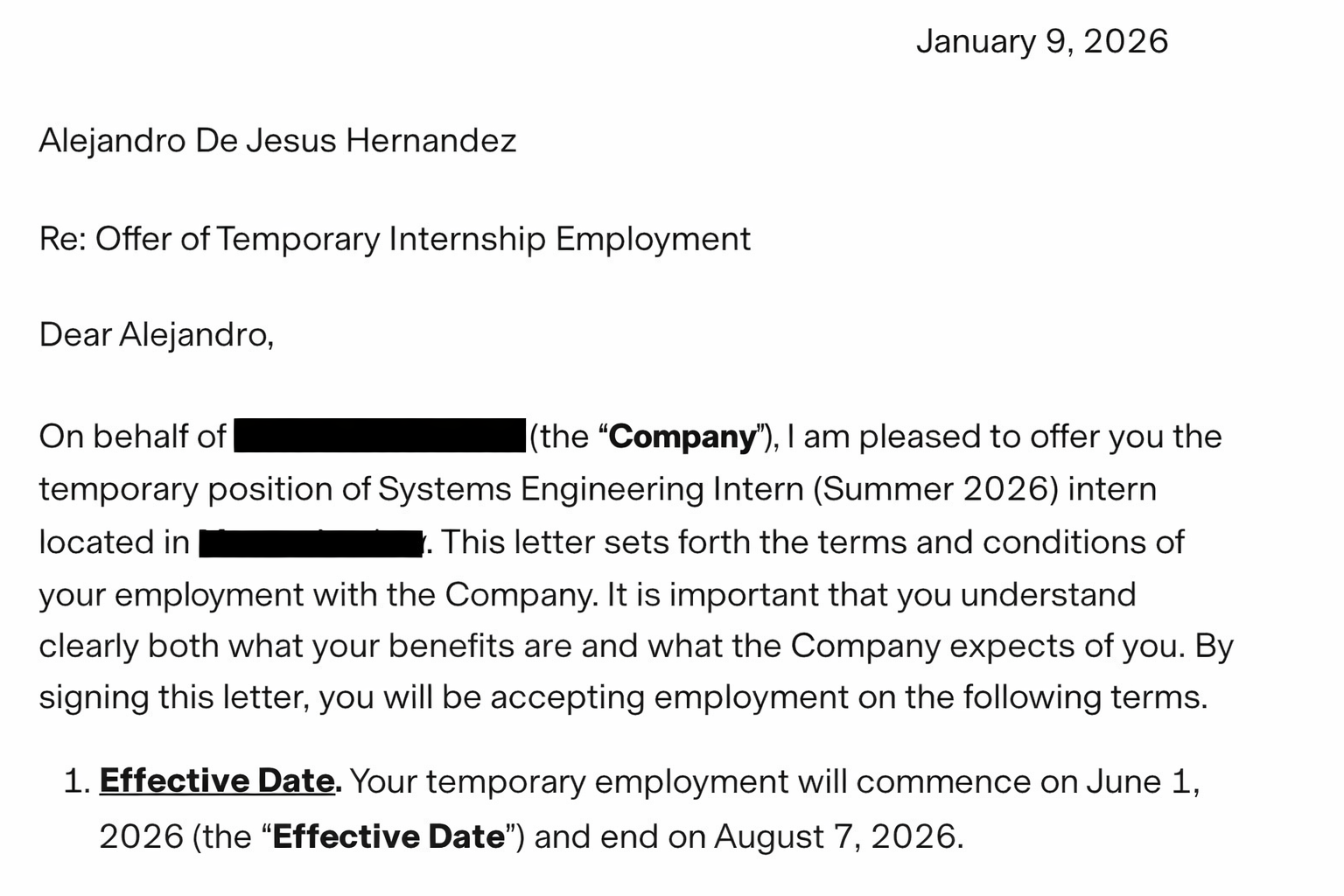
Task: Click the underlined Effective Date heading
Action: tap(217, 780)
